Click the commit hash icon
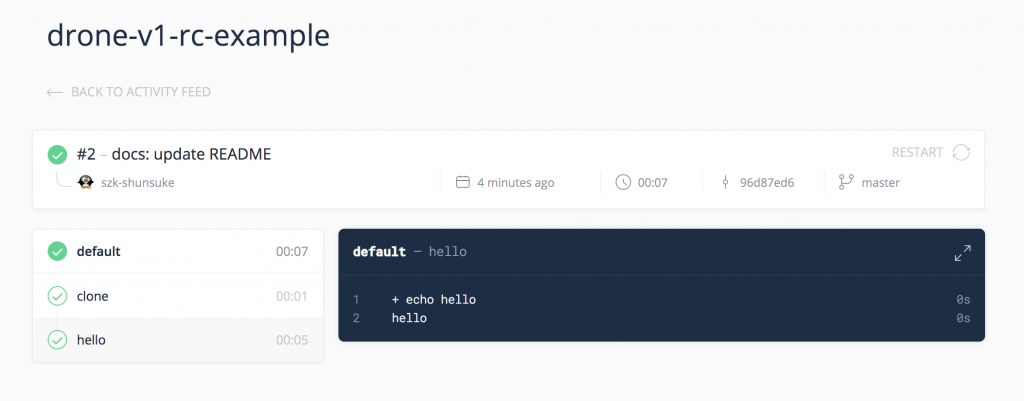 [724, 183]
